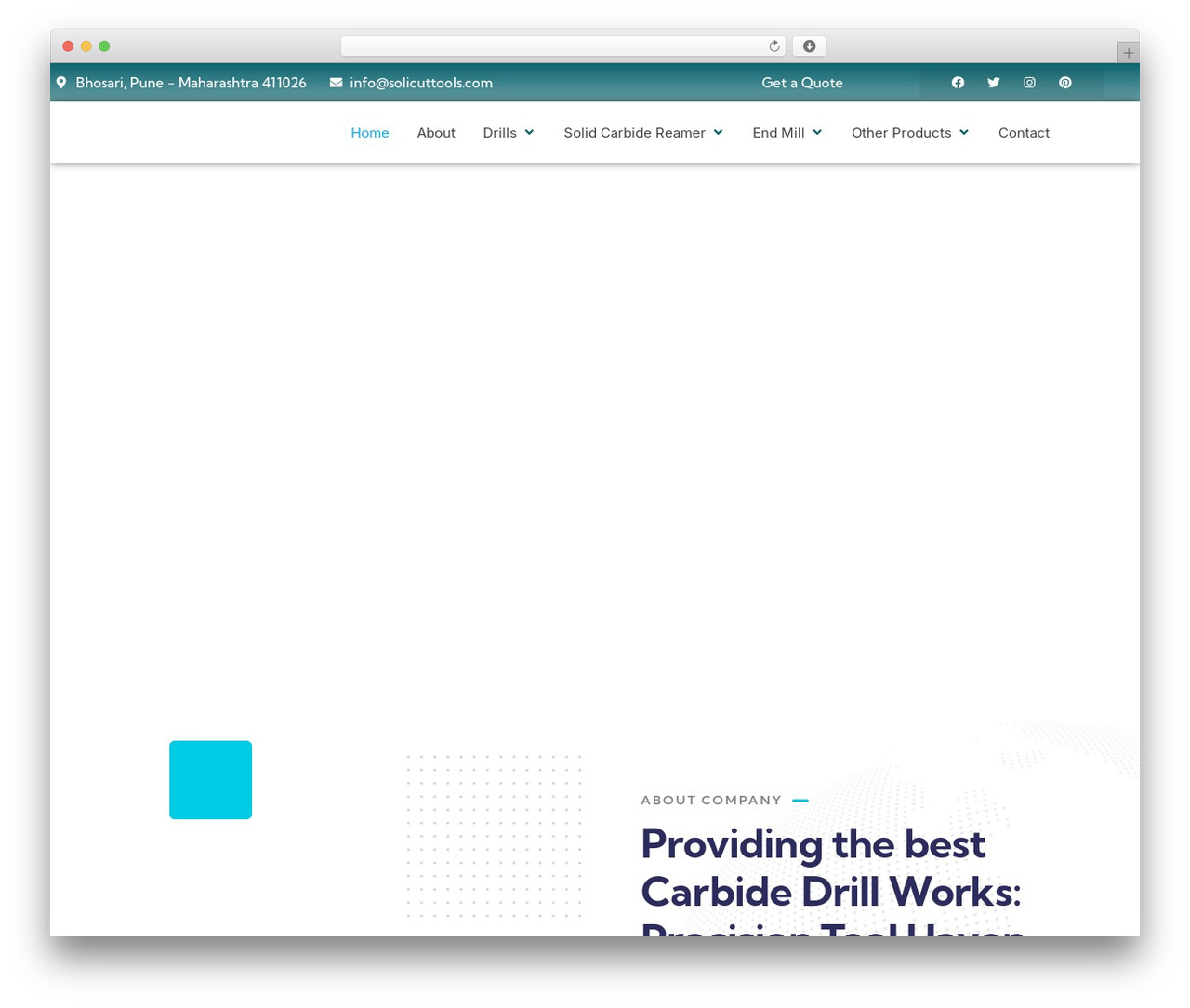1190x1008 pixels.
Task: Open the End Mill menu label
Action: [x=778, y=133]
